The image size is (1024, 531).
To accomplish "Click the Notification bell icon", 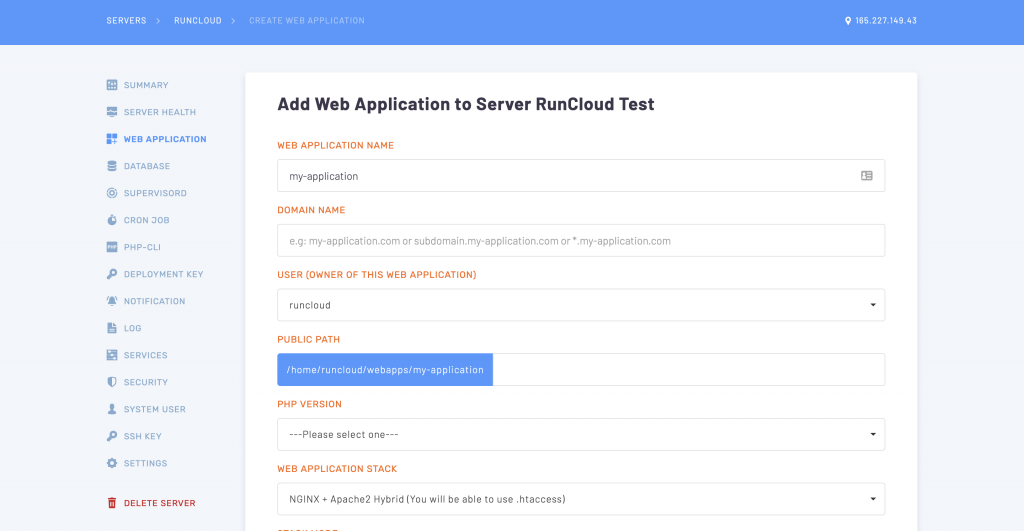I will pos(112,301).
